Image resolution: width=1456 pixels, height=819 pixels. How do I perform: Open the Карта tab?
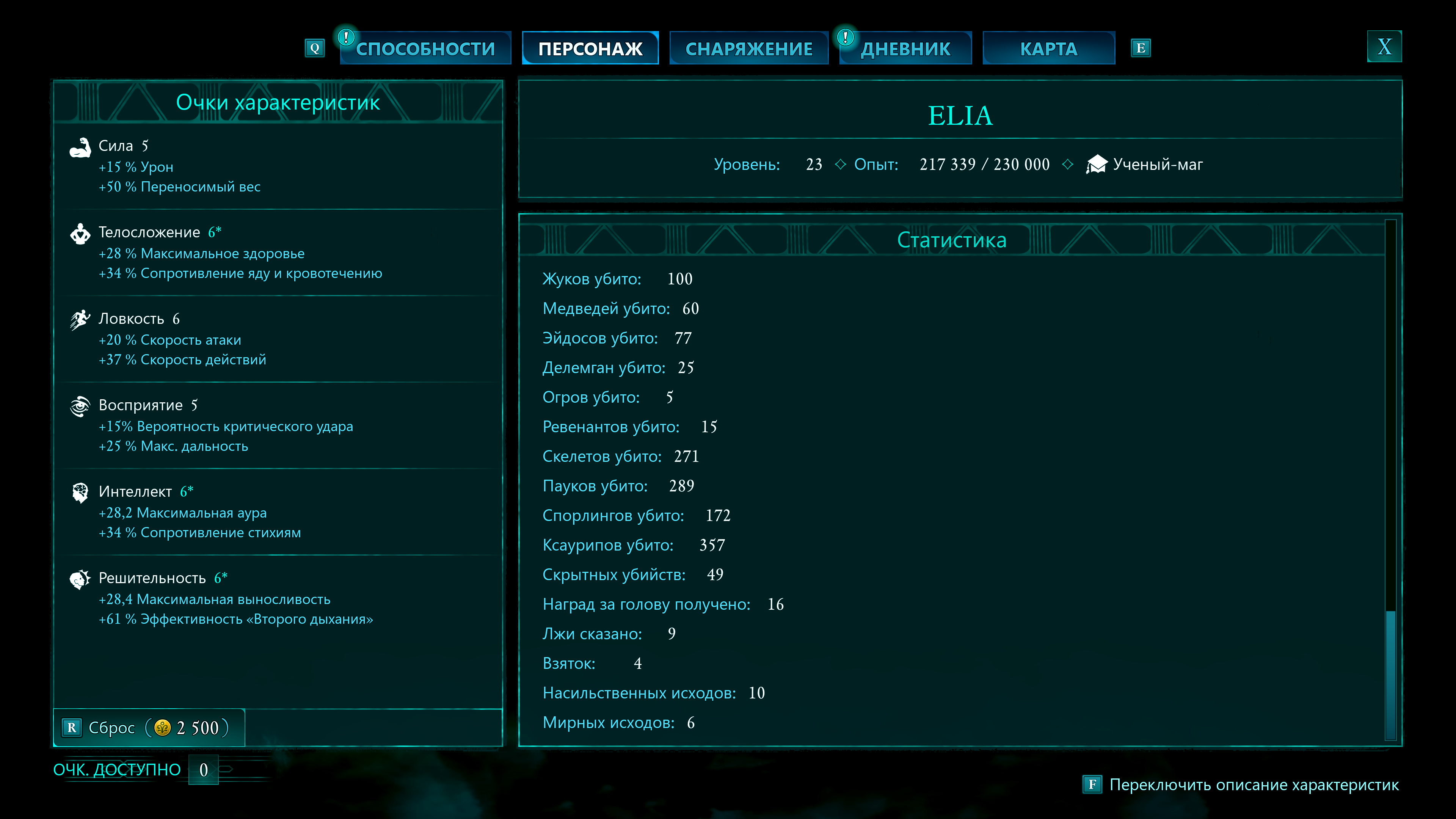point(1048,49)
